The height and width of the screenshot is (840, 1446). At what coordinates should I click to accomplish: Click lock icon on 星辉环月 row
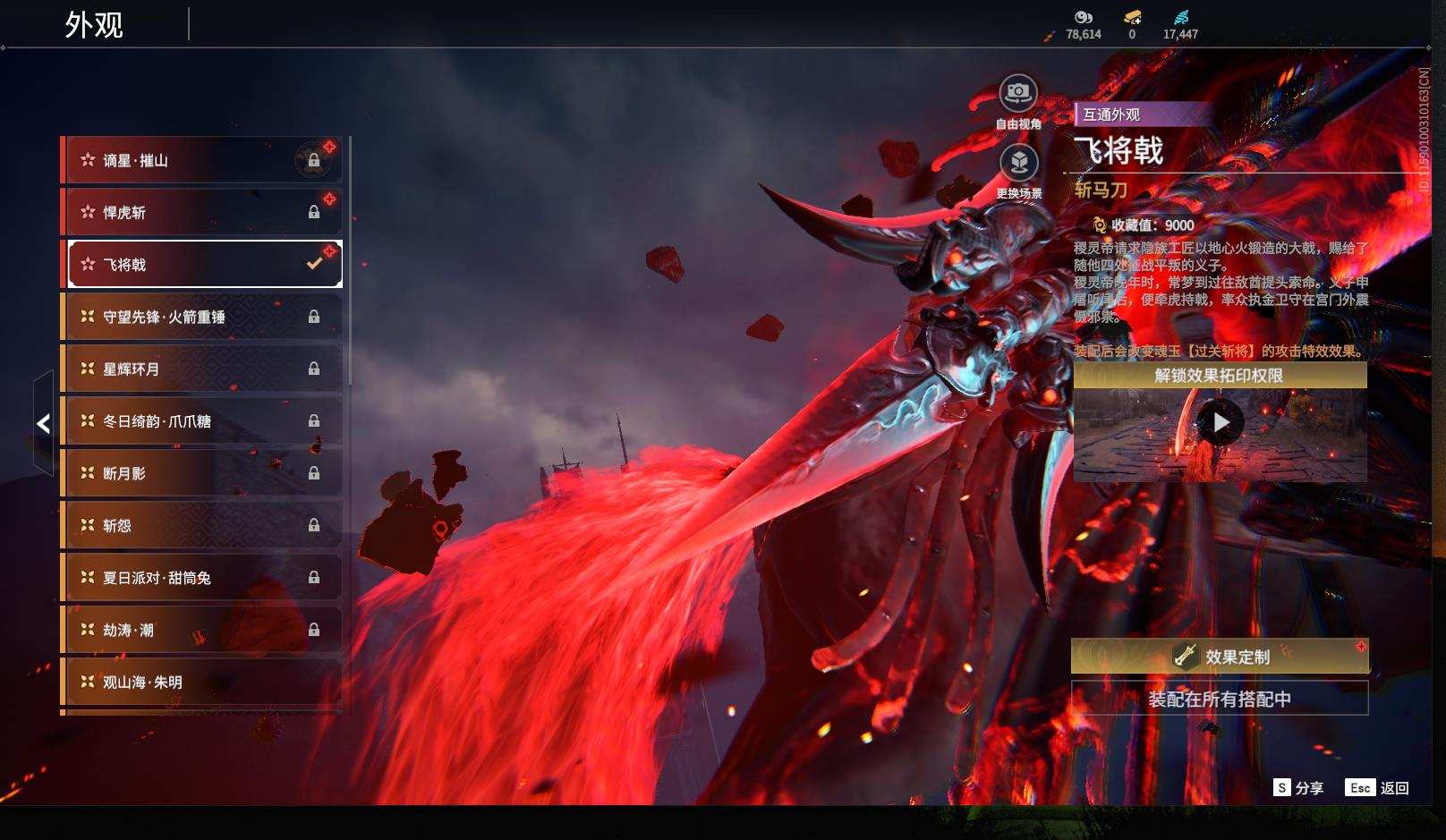pyautogui.click(x=314, y=369)
